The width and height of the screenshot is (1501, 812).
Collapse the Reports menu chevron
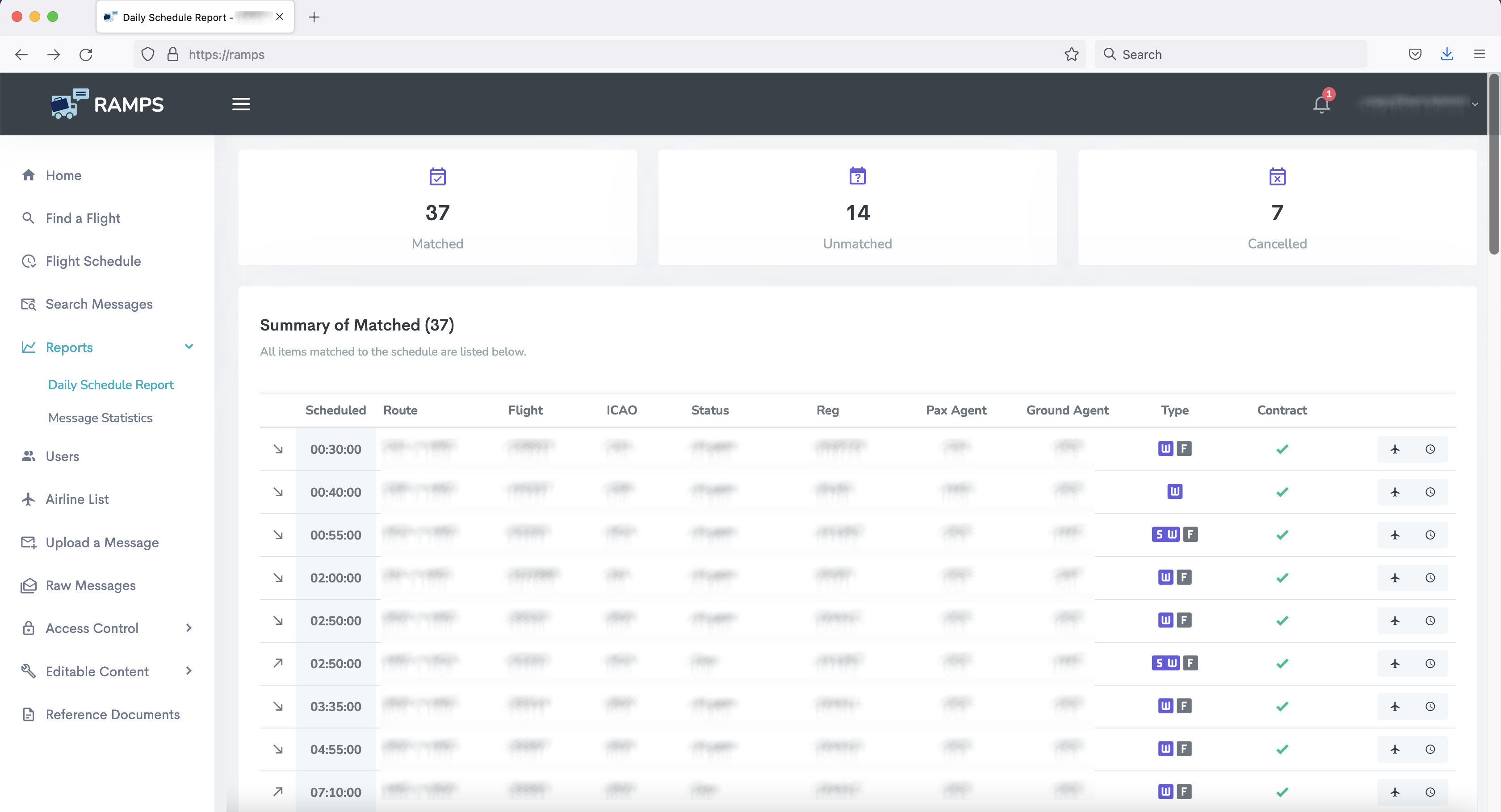[x=189, y=347]
